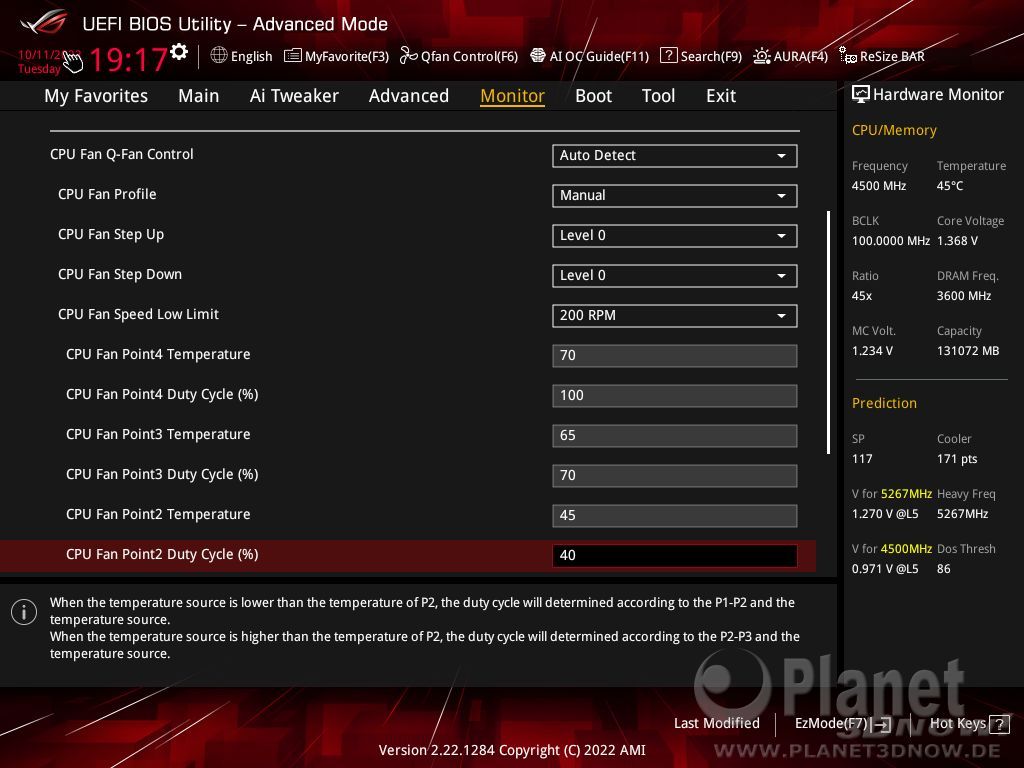The height and width of the screenshot is (768, 1024).
Task: Switch to the My Favorites tab
Action: pyautogui.click(x=96, y=96)
